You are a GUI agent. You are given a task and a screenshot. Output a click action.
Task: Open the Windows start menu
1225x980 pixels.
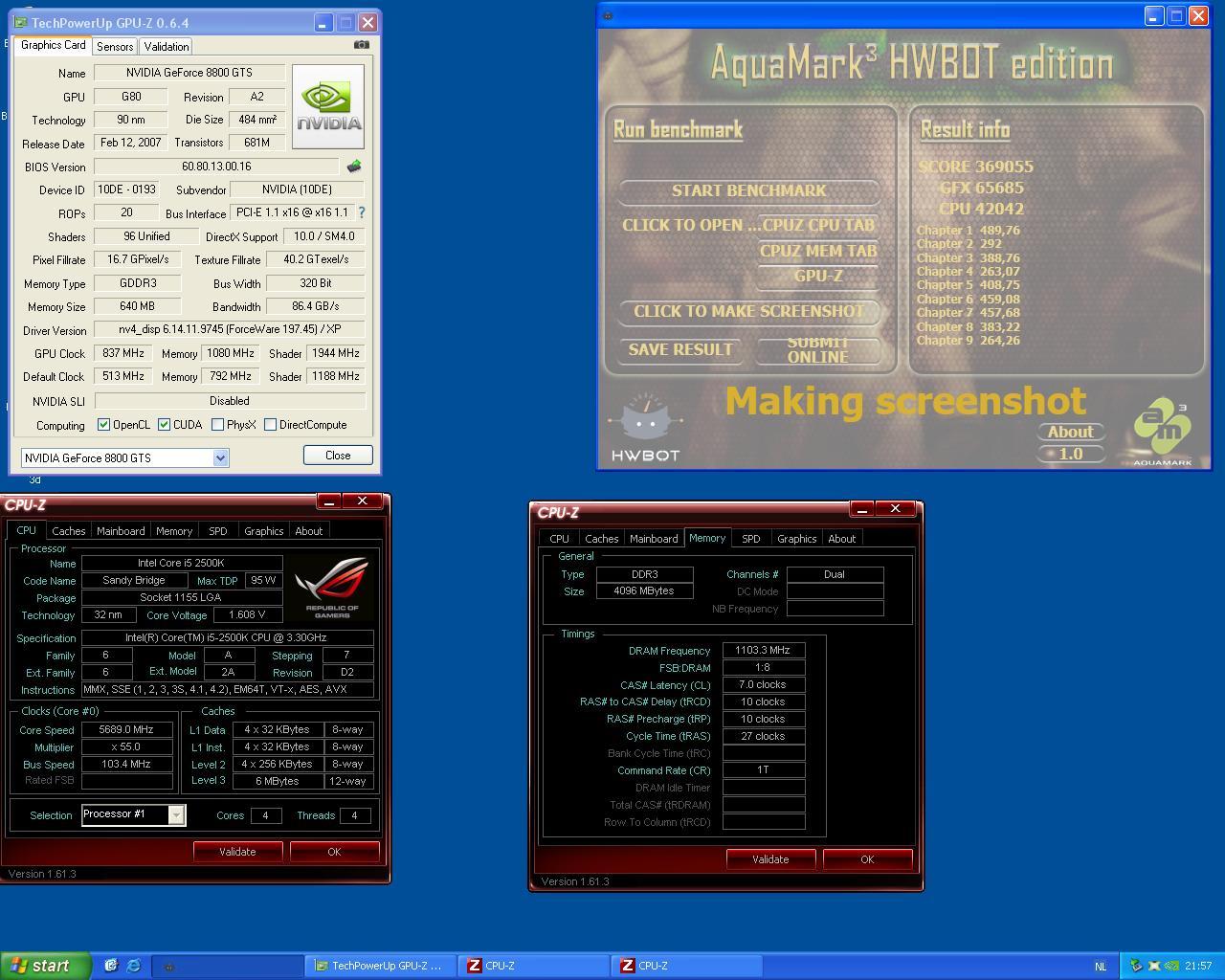click(x=45, y=966)
